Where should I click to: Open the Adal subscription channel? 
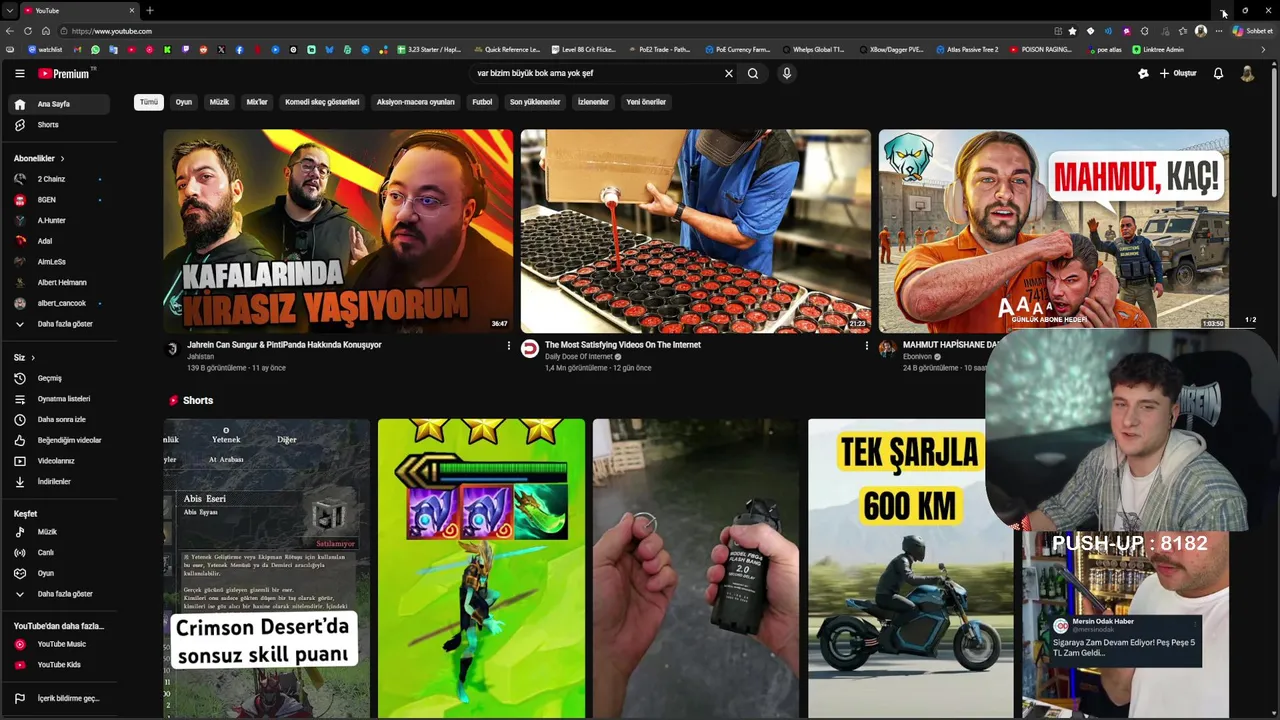[x=58, y=241]
